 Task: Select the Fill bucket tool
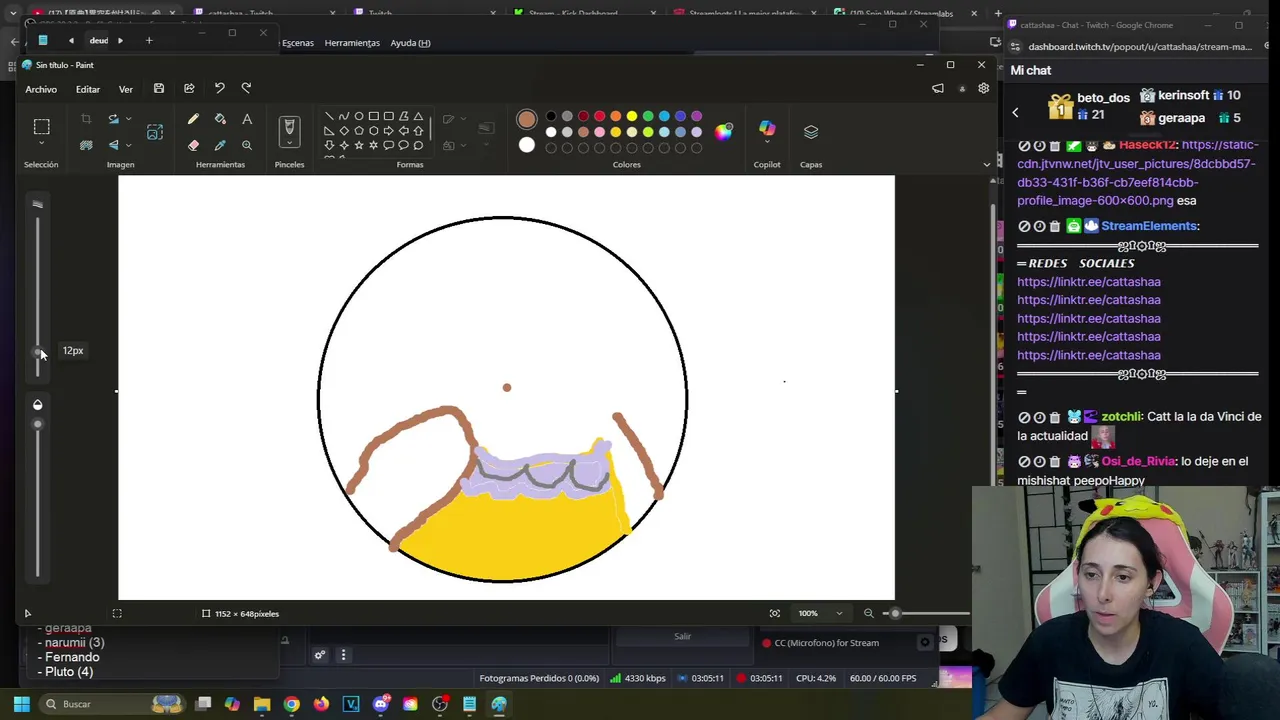point(220,119)
